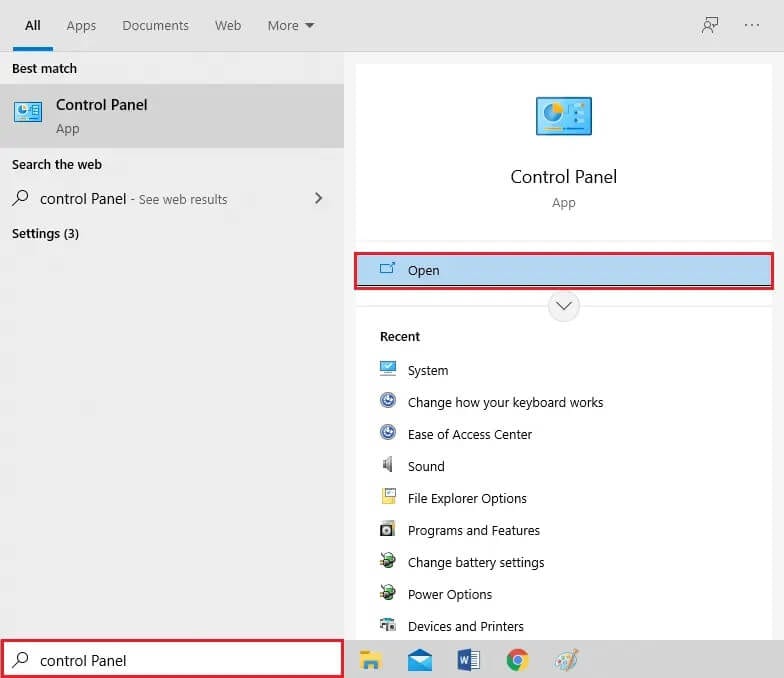Open the Paint app taskbar icon

click(x=566, y=660)
